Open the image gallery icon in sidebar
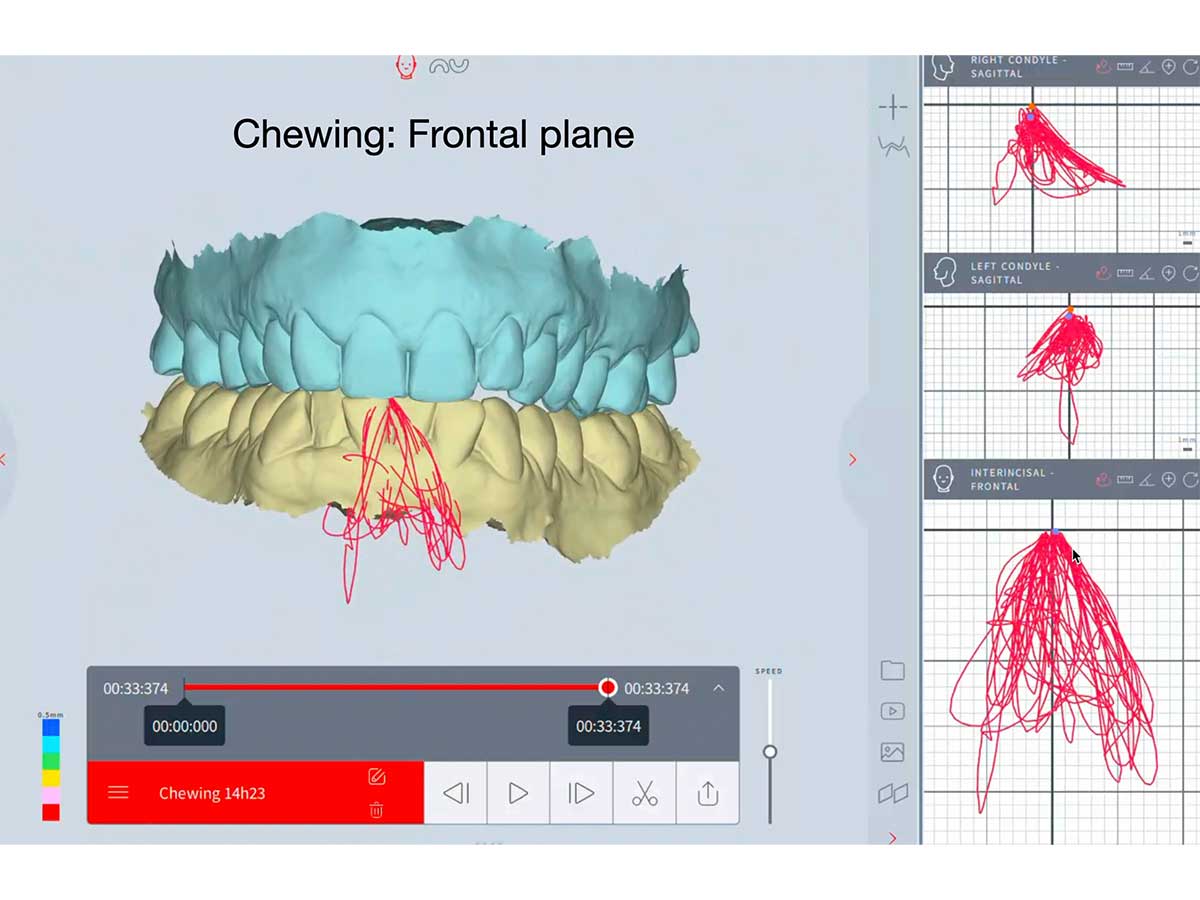 click(x=892, y=752)
